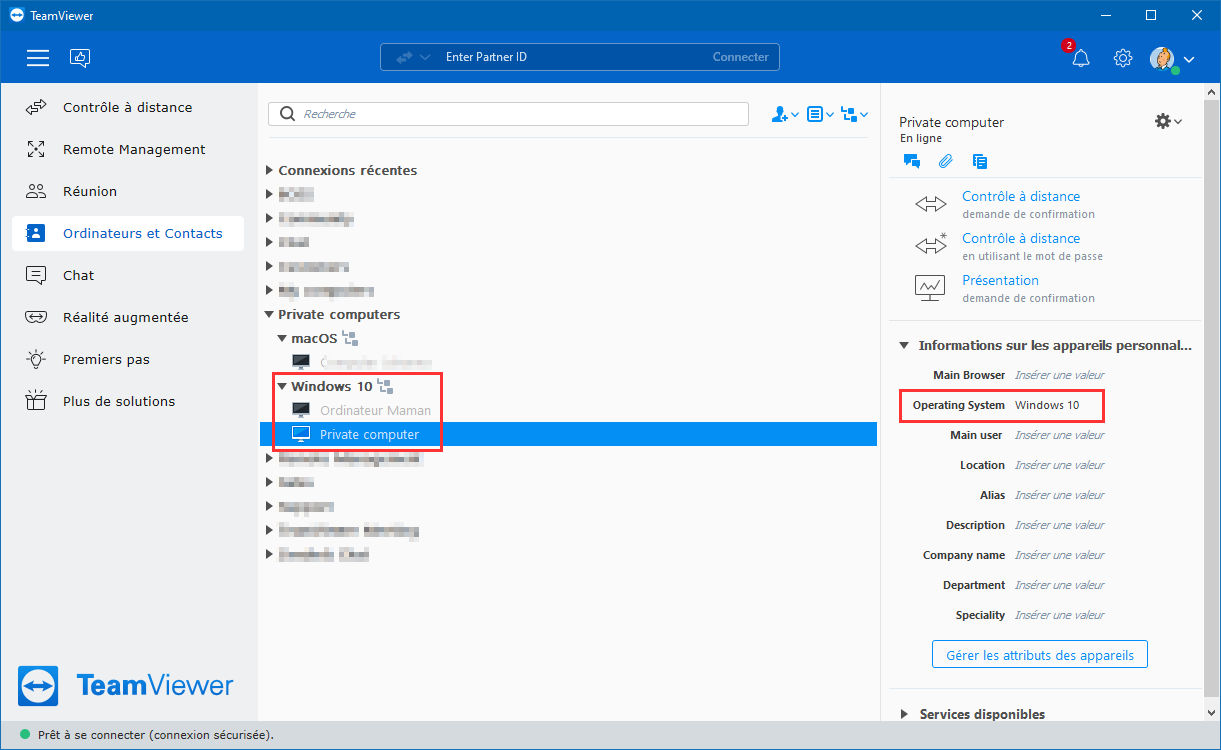1221x750 pixels.
Task: Start chat with Private computer icon
Action: coord(911,161)
